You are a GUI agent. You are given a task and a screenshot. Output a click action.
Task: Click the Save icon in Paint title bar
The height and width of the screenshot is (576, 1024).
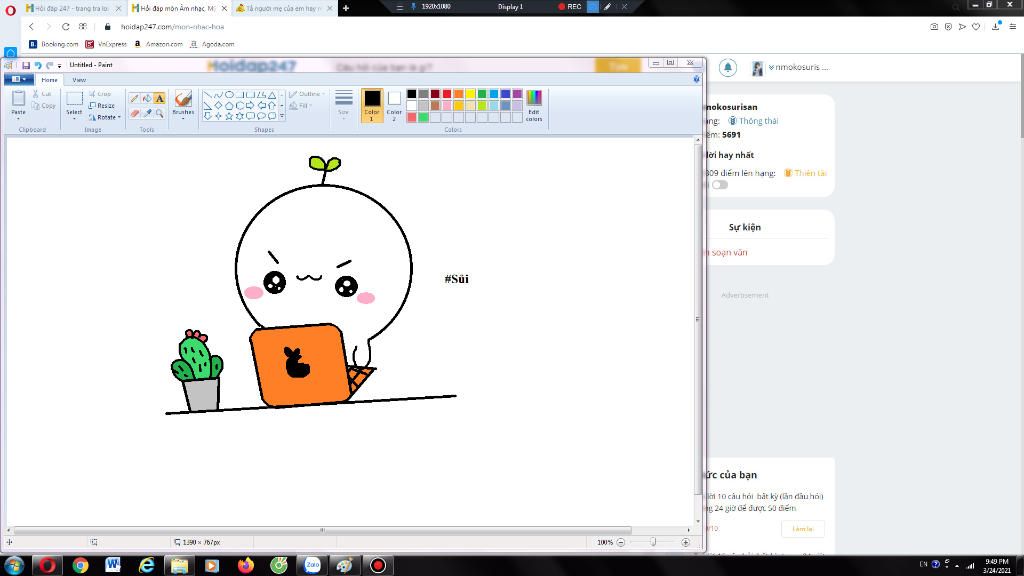click(x=26, y=65)
